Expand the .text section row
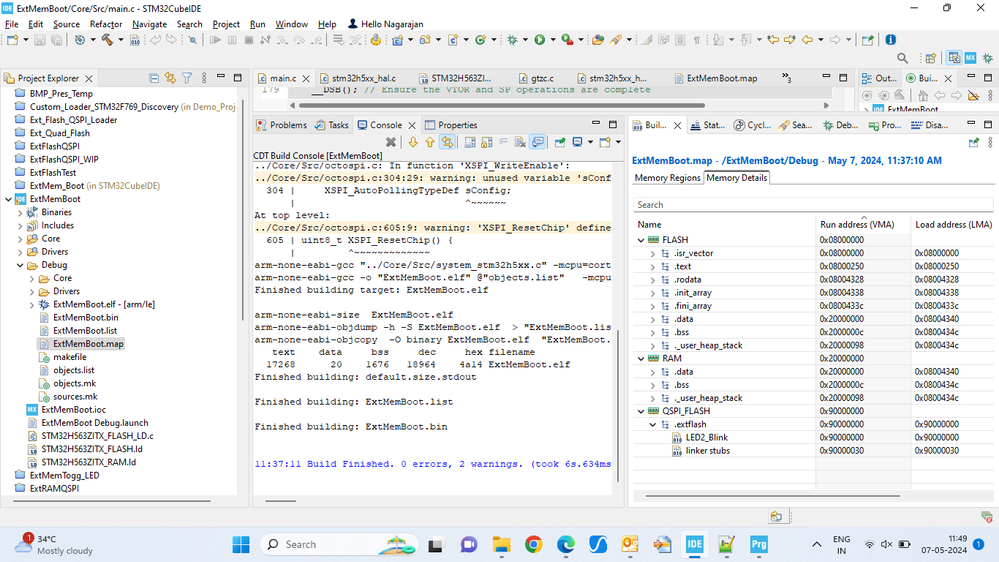The image size is (999, 562). click(652, 266)
